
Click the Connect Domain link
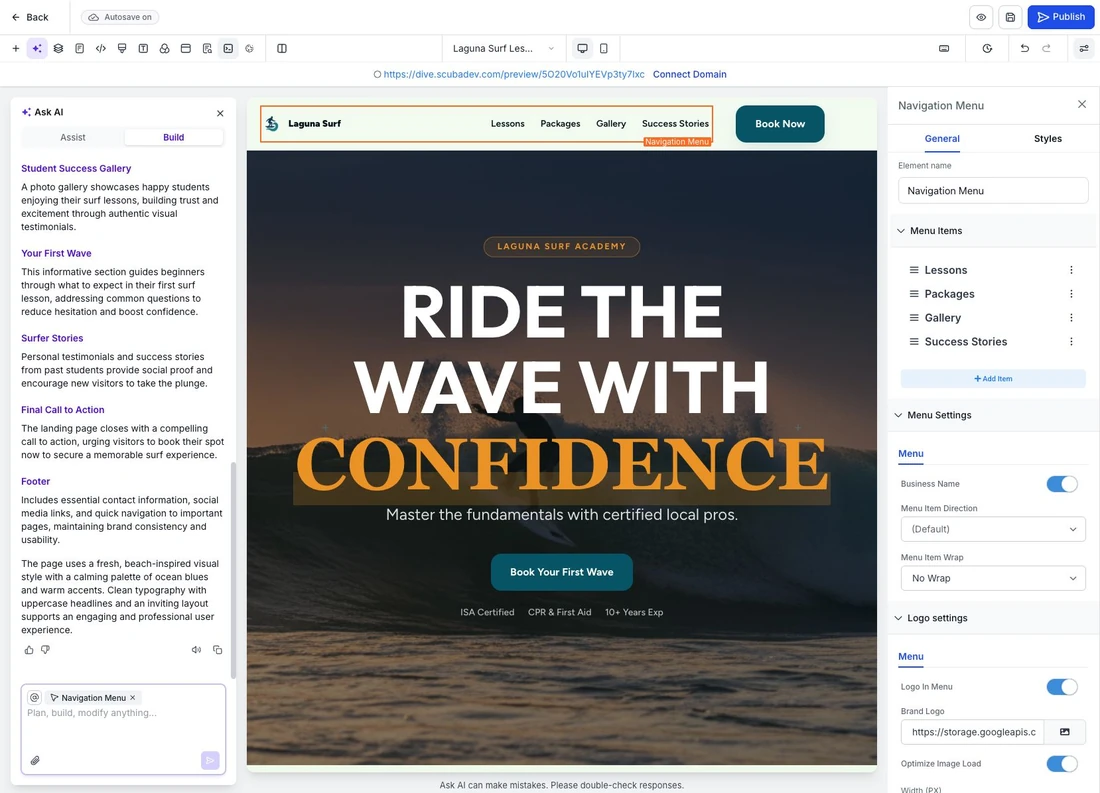[690, 74]
